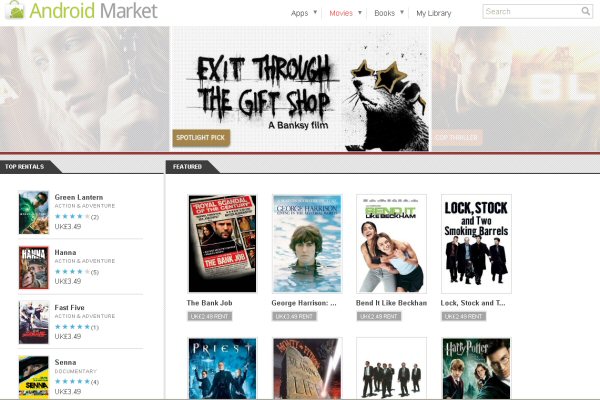The image size is (600, 400).
Task: Open Fast Five poster thumbnail
Action: coord(34,322)
